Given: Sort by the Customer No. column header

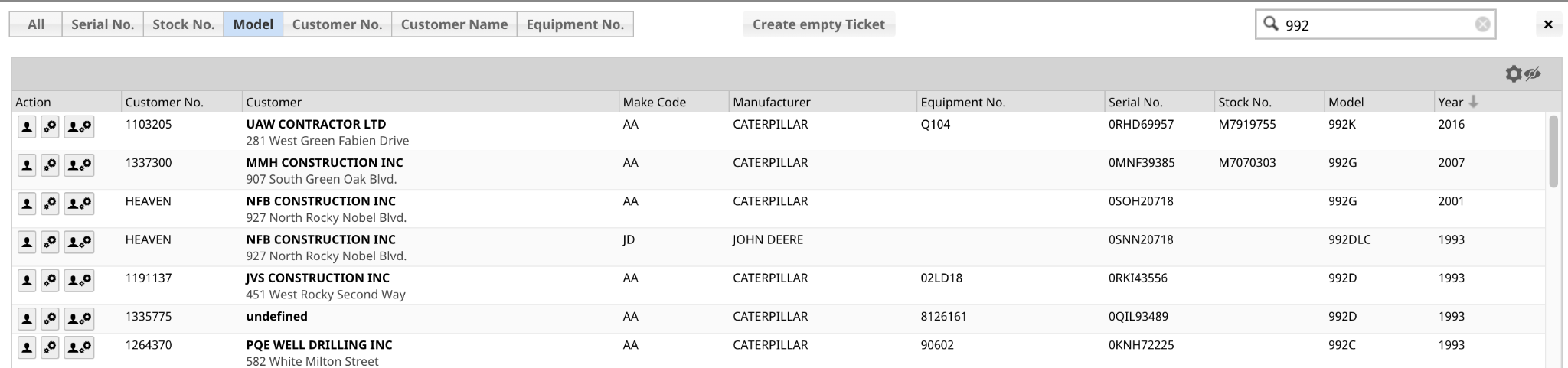Looking at the screenshot, I should pos(164,102).
